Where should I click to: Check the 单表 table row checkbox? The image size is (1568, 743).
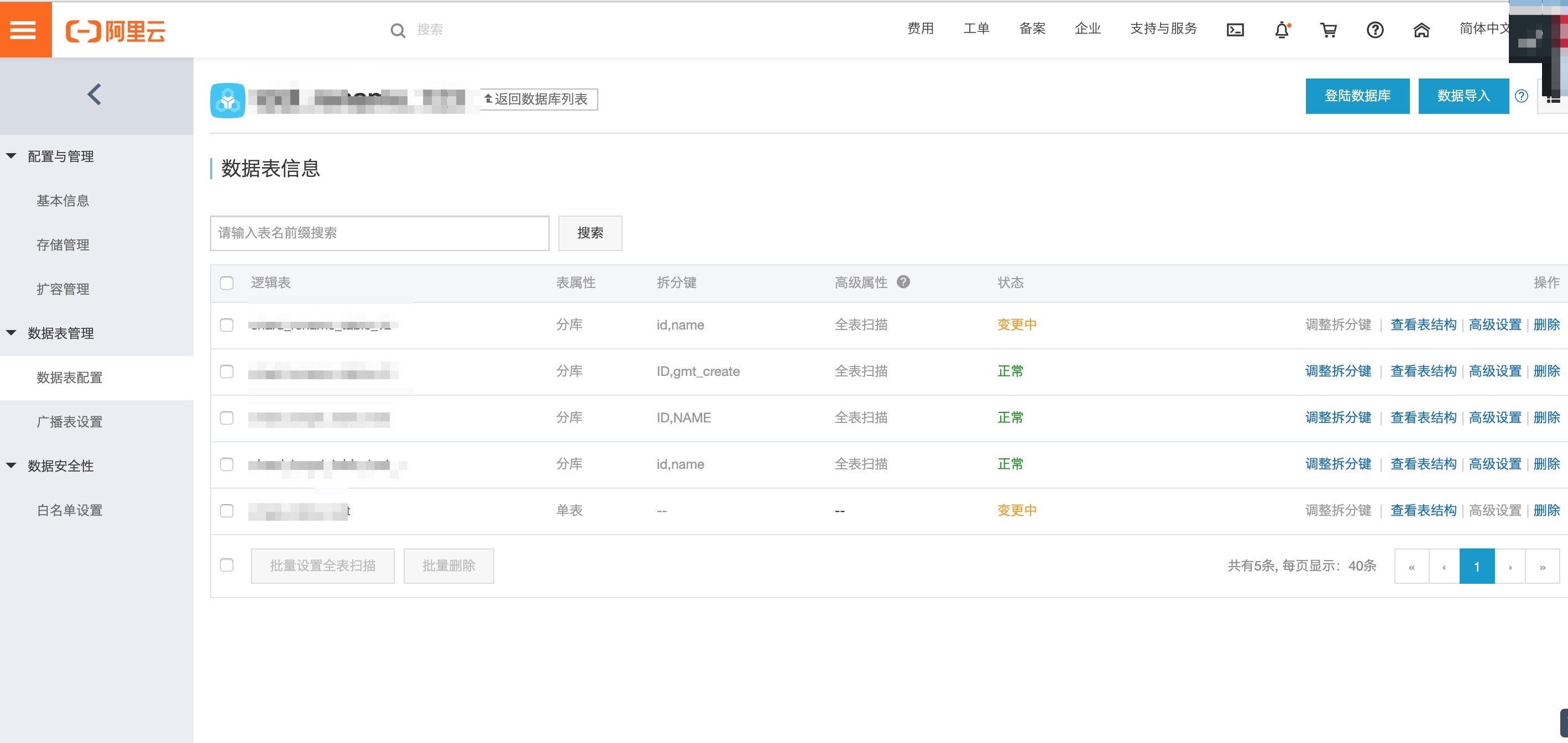click(x=227, y=511)
